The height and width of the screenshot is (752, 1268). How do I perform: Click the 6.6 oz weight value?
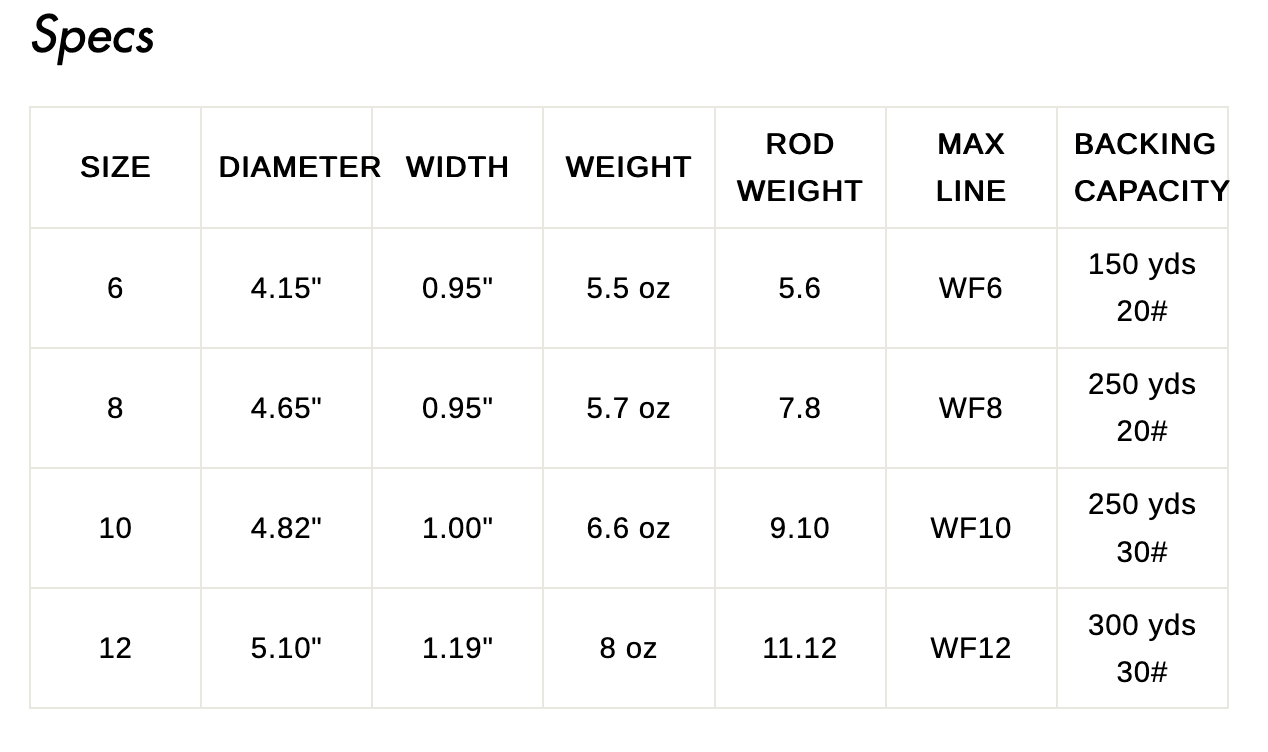(x=628, y=528)
